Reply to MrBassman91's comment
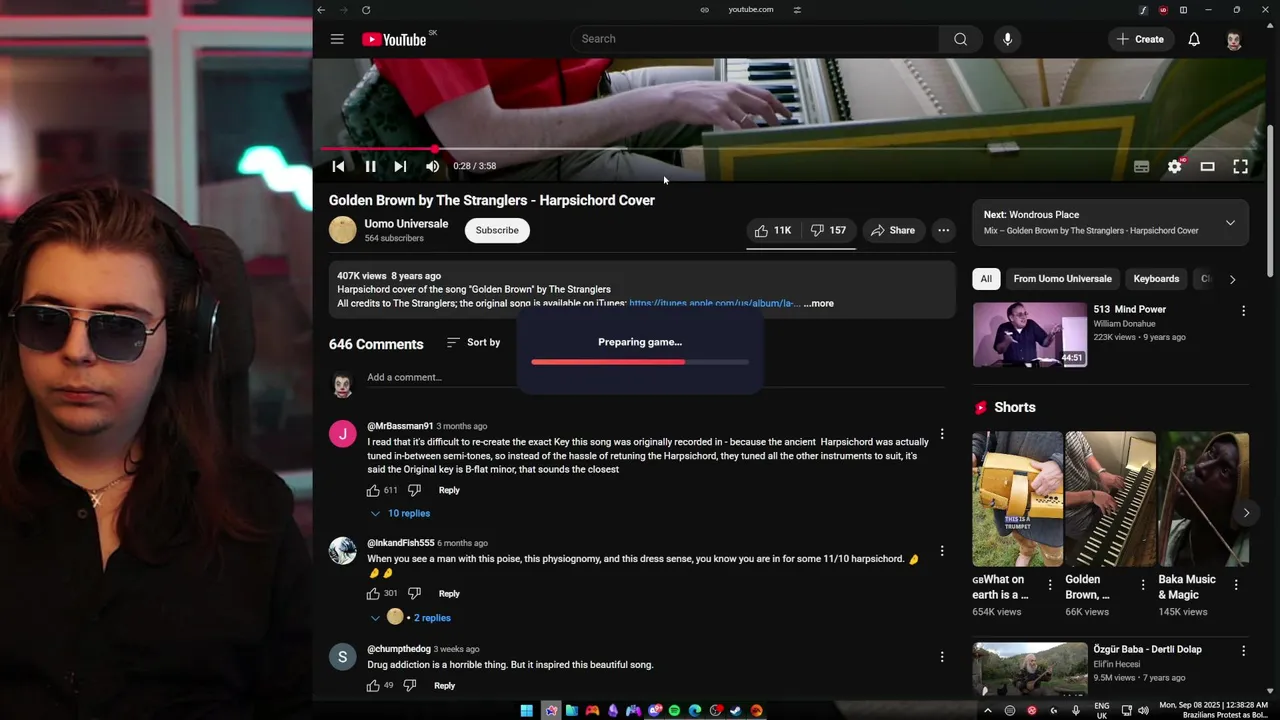The image size is (1280, 720). pos(449,491)
